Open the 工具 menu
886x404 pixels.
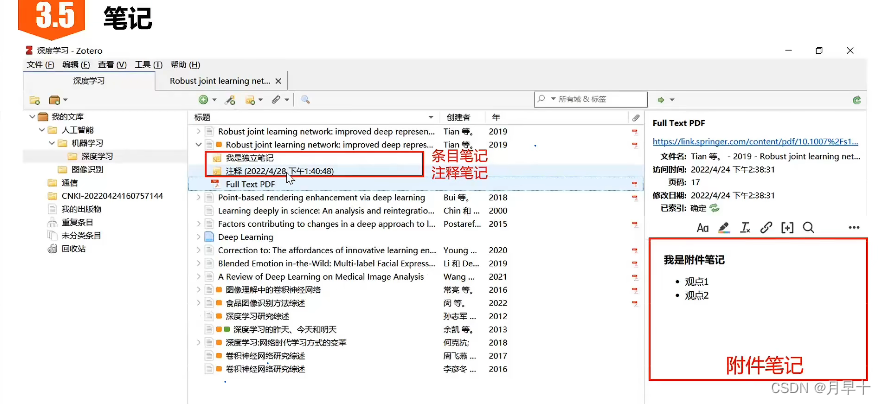click(x=148, y=64)
